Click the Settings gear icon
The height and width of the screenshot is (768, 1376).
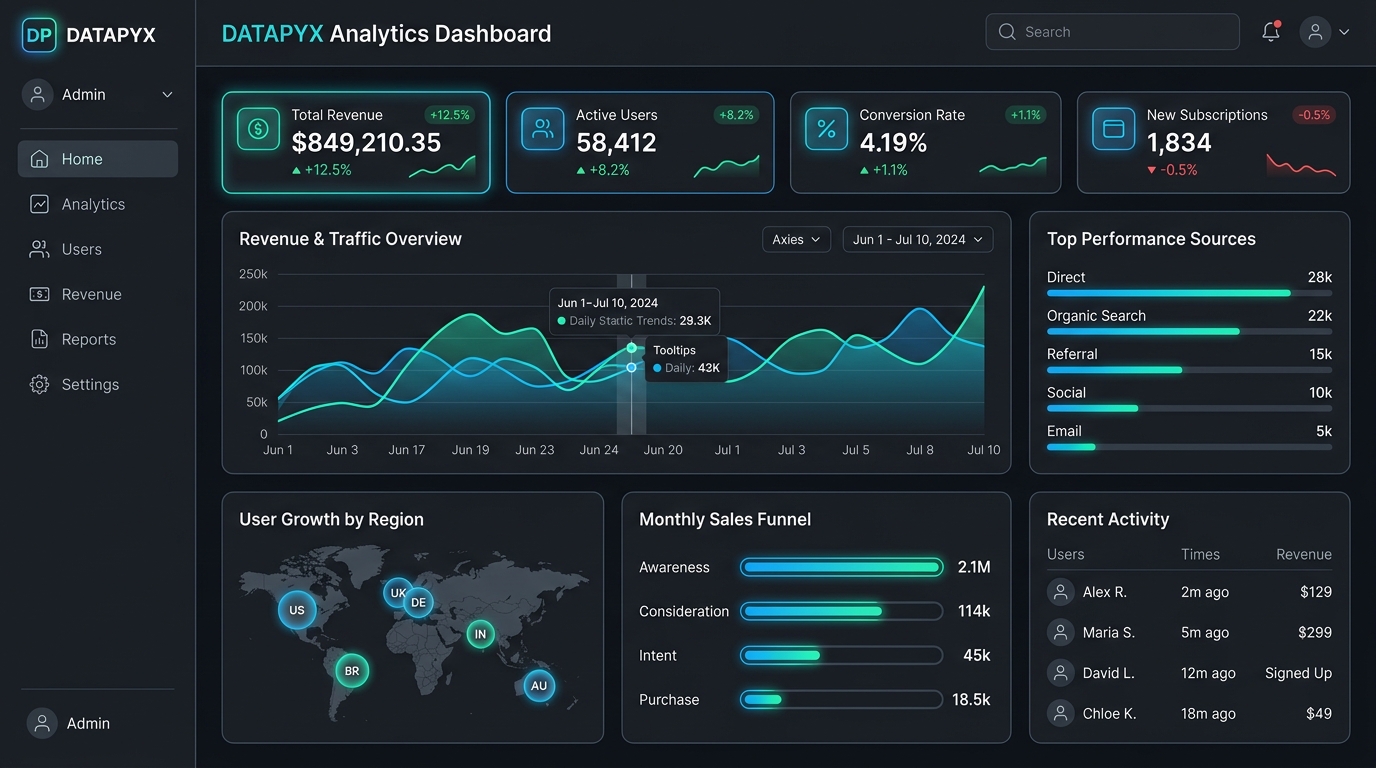tap(40, 384)
